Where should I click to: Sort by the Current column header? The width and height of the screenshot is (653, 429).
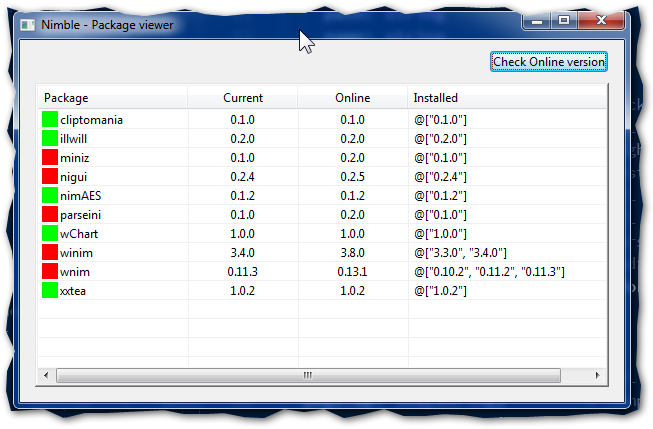click(x=243, y=98)
